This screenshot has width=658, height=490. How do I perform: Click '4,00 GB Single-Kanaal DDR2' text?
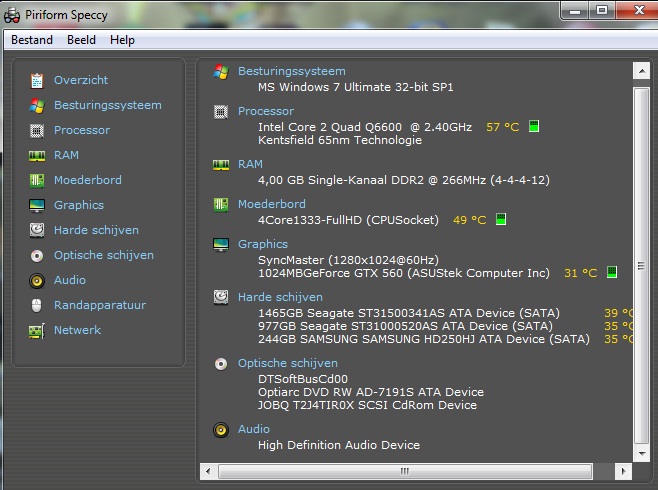point(341,180)
